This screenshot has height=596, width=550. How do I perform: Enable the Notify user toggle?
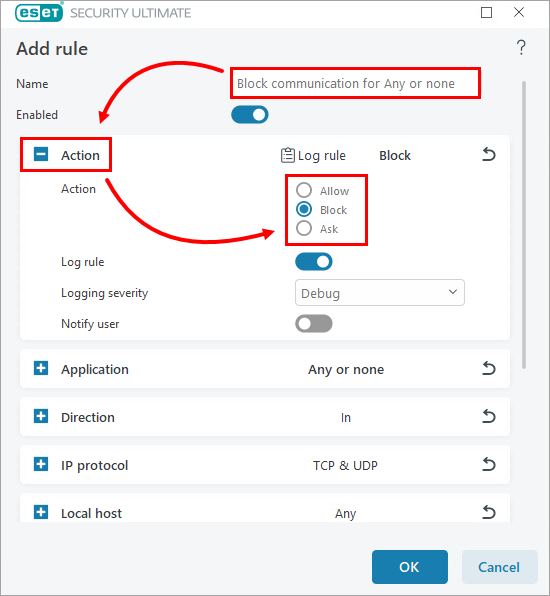(314, 323)
